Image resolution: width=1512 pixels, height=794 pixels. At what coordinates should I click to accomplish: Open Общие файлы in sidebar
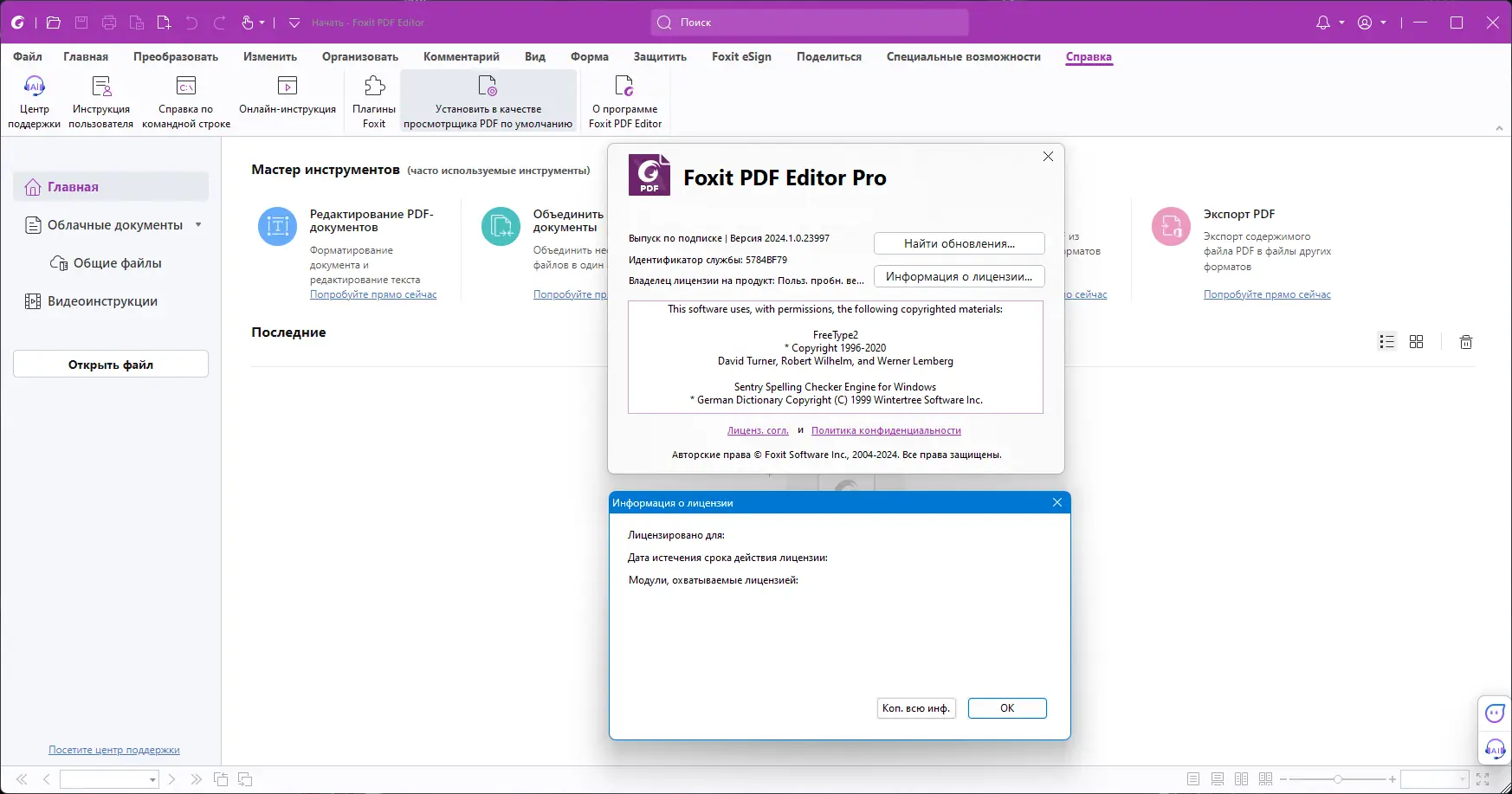[x=106, y=263]
